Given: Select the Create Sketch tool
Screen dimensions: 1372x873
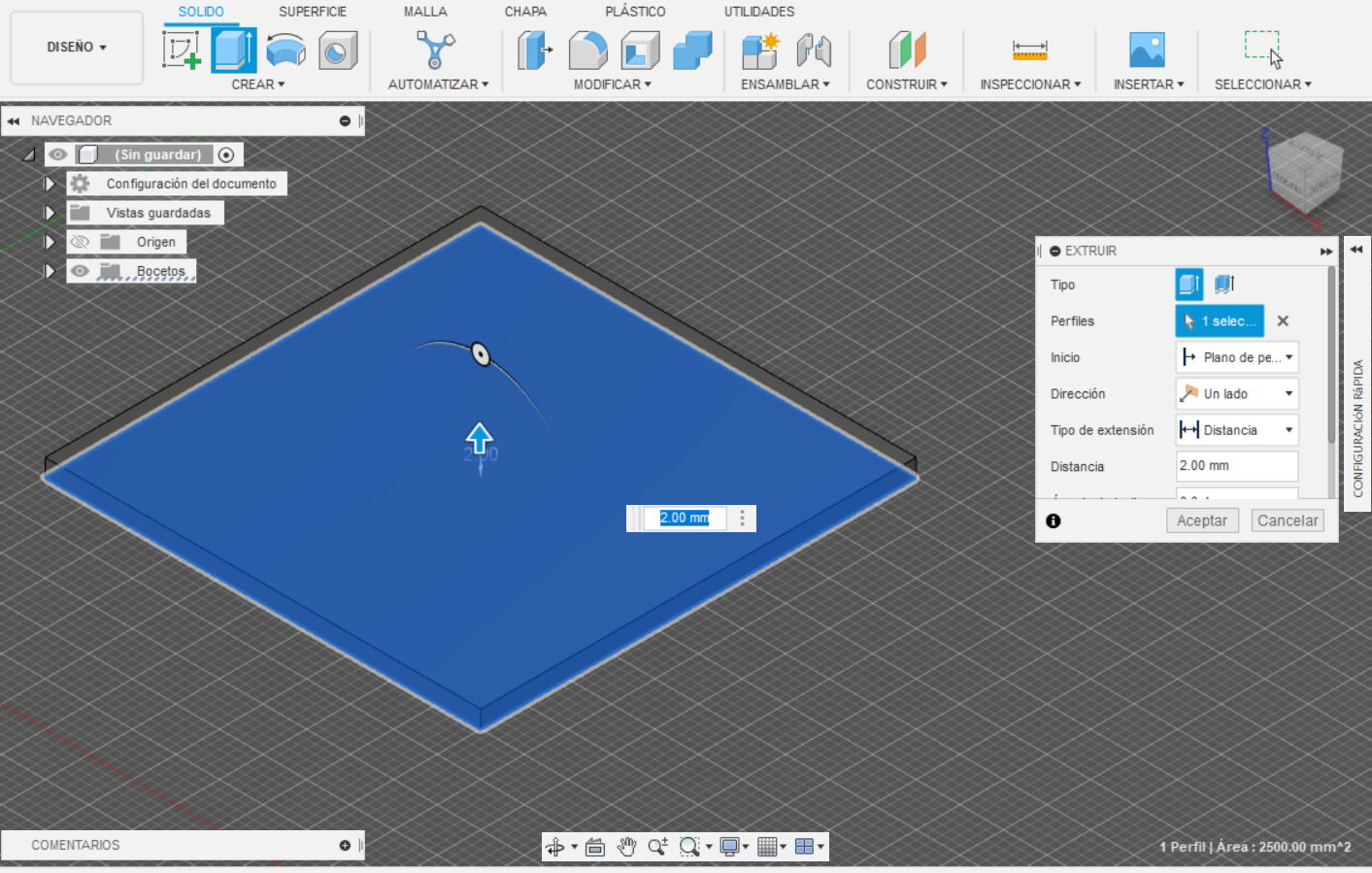Looking at the screenshot, I should [182, 50].
